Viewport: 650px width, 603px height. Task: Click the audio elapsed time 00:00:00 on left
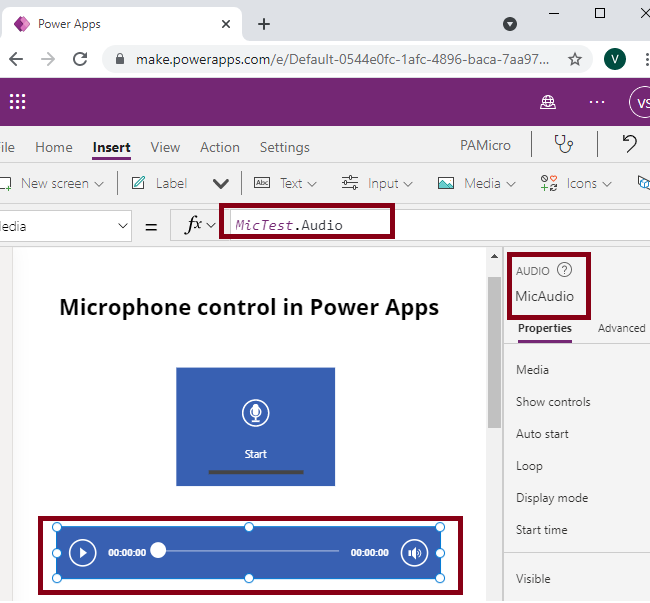[x=127, y=552]
